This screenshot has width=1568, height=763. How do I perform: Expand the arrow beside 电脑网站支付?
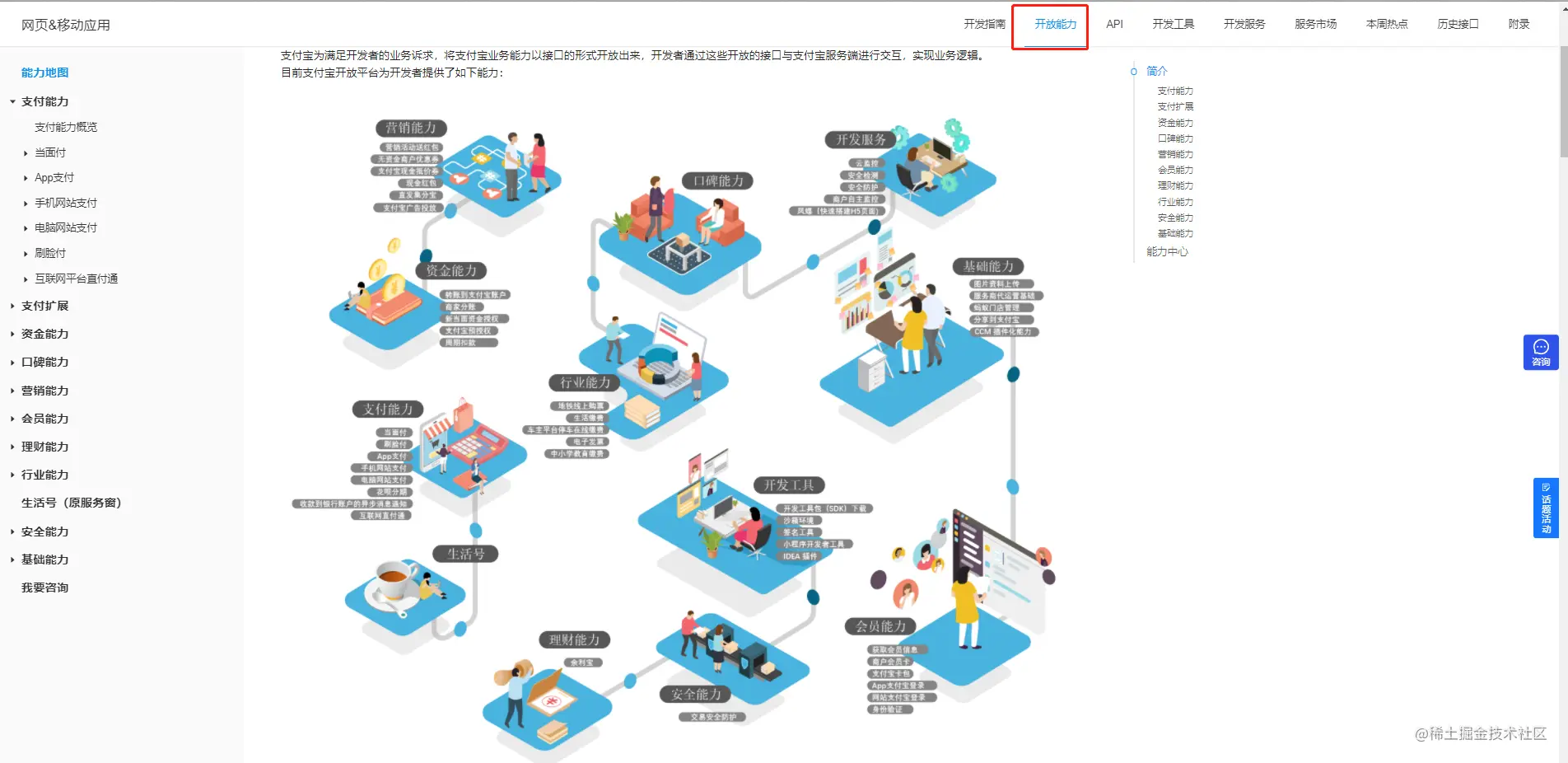tap(26, 228)
